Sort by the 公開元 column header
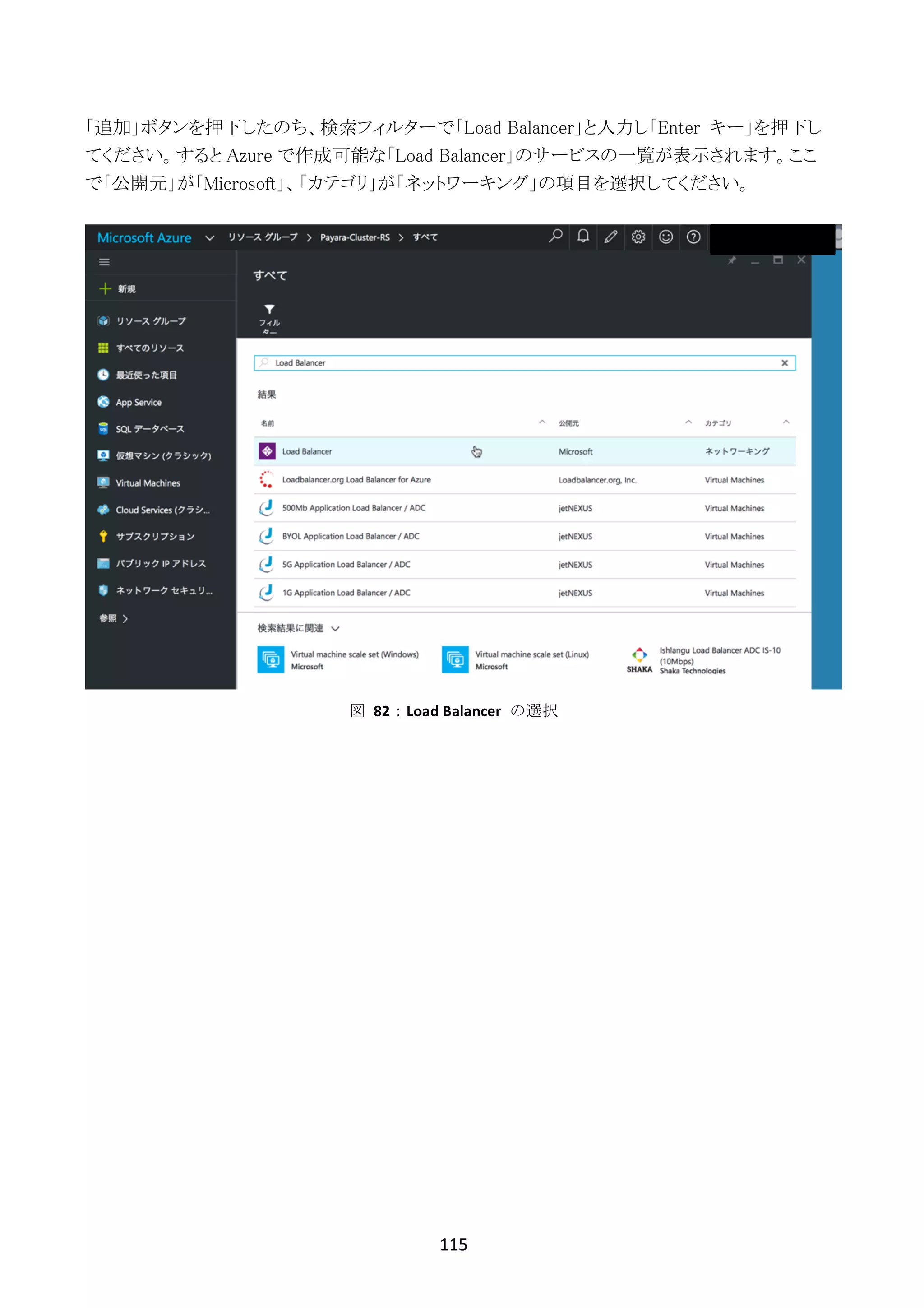 click(568, 423)
